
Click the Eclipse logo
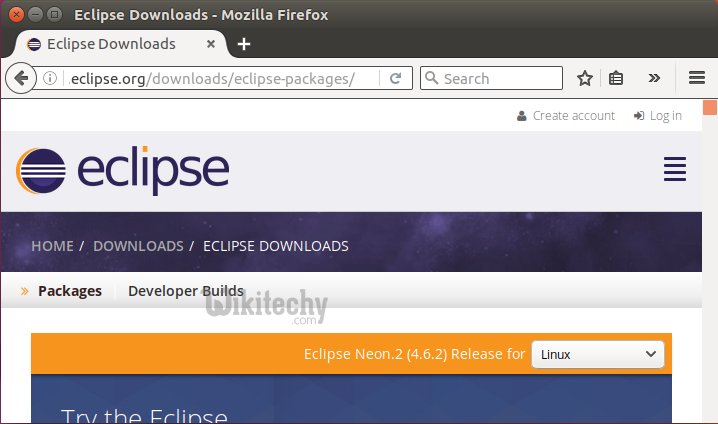point(122,169)
